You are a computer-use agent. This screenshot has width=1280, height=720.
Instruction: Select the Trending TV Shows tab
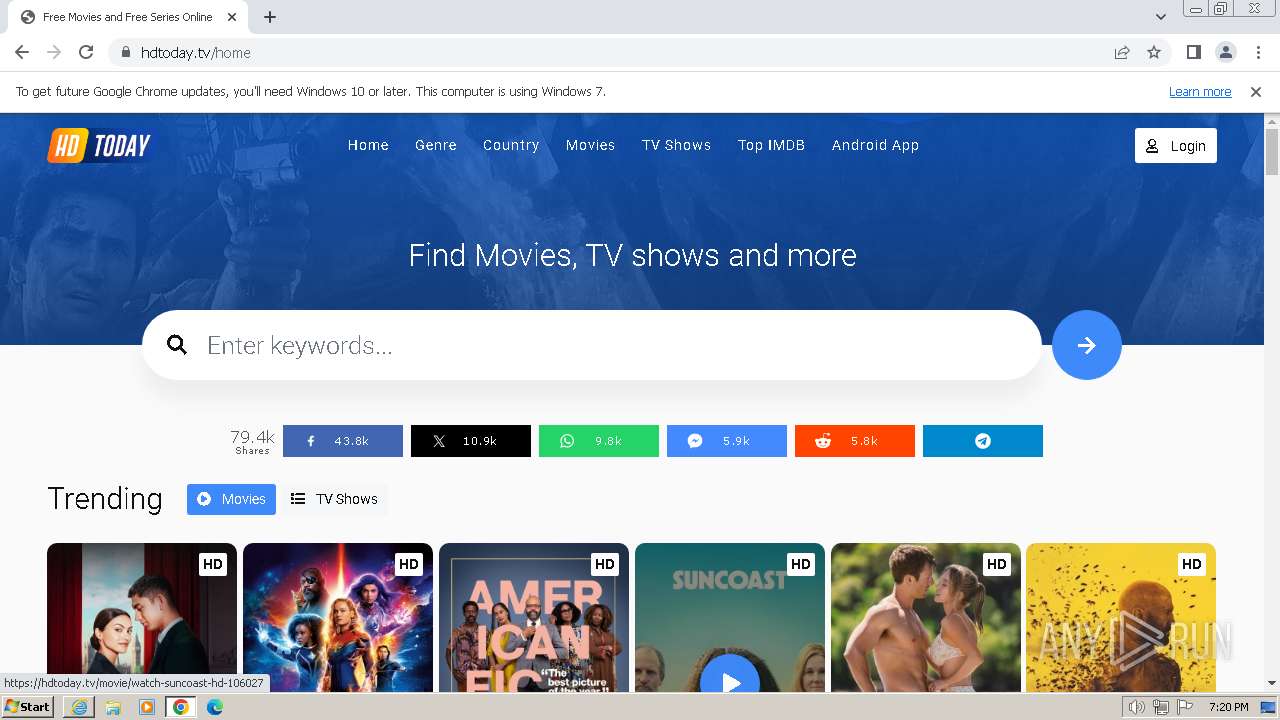point(334,499)
